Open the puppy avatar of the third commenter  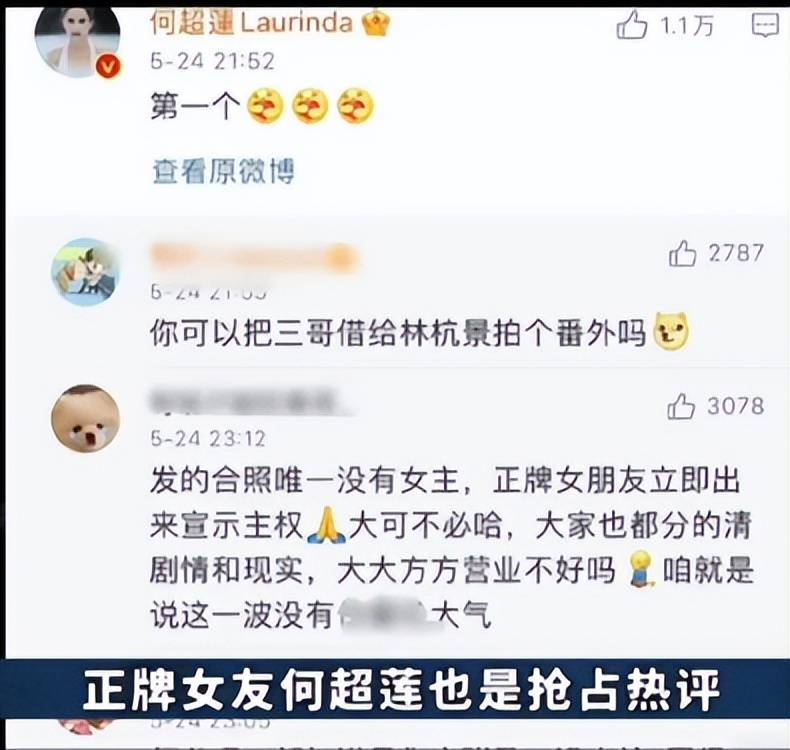coord(86,419)
